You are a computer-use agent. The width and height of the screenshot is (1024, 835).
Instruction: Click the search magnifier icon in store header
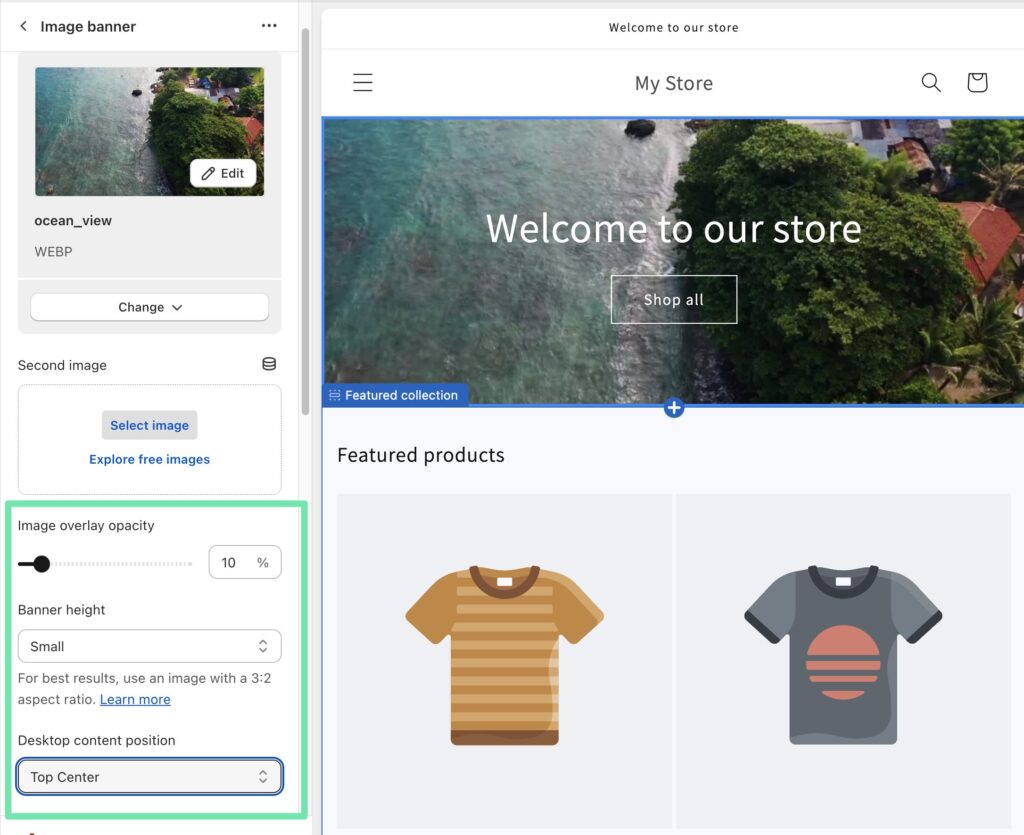[931, 83]
